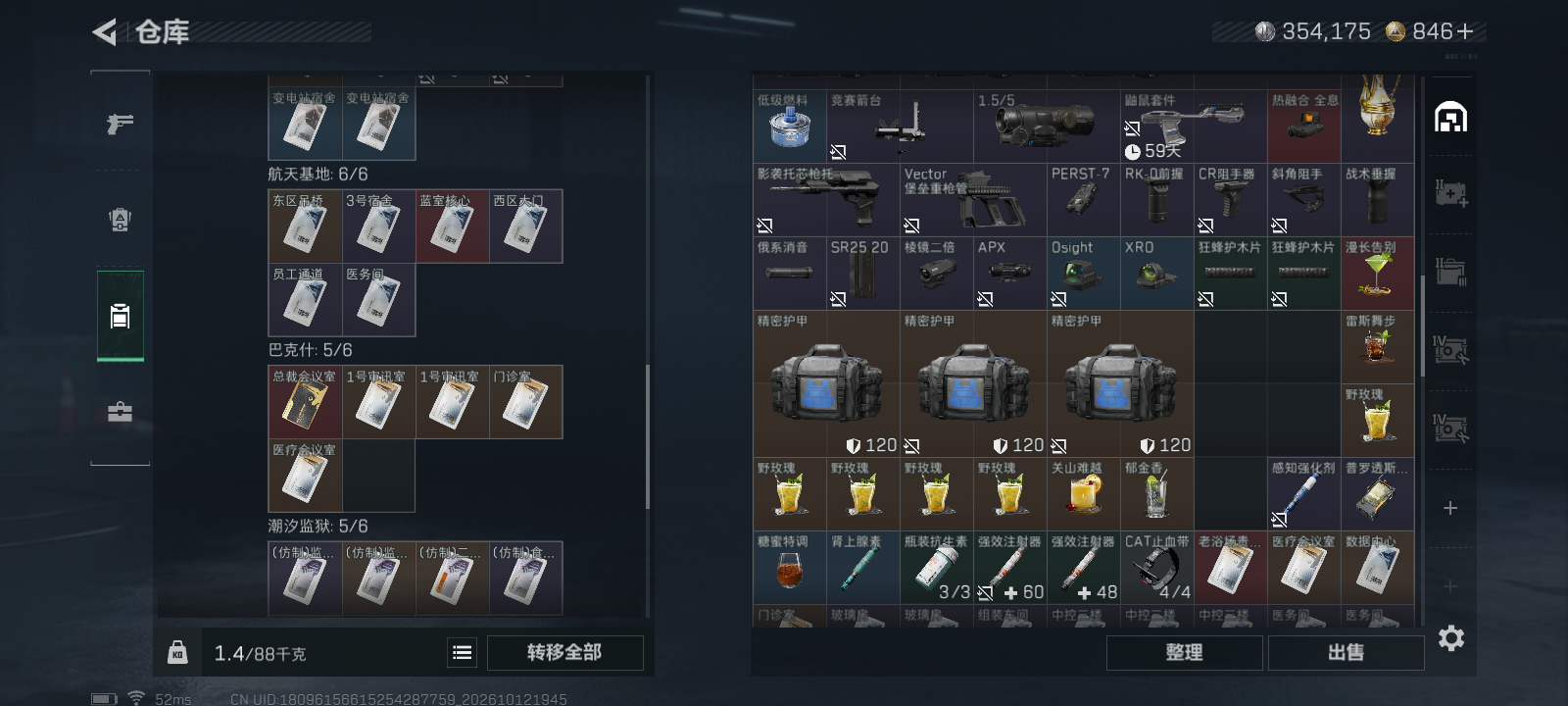The height and width of the screenshot is (706, 1568).
Task: Select the XRO sight item
Action: tap(1156, 273)
